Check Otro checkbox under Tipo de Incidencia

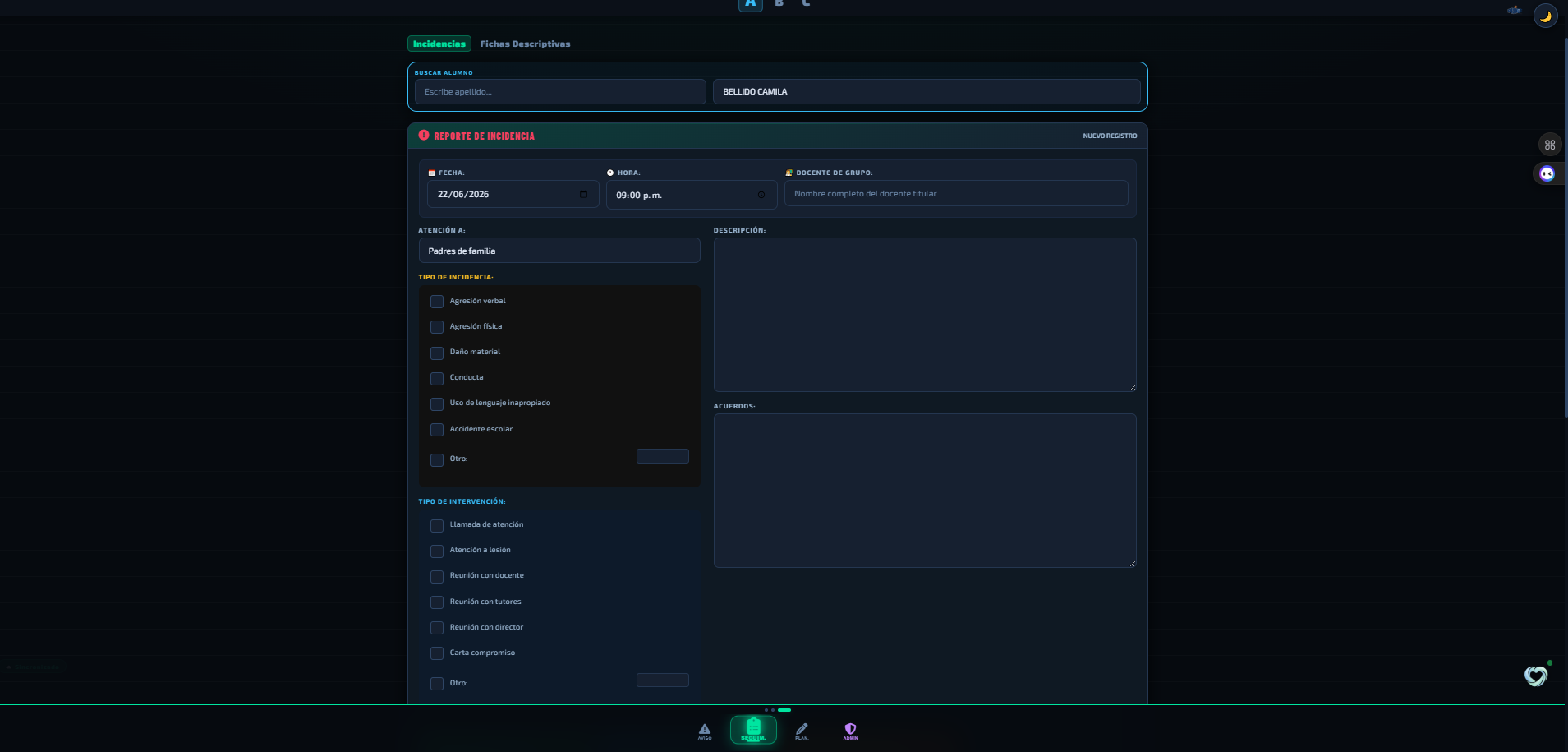click(437, 459)
